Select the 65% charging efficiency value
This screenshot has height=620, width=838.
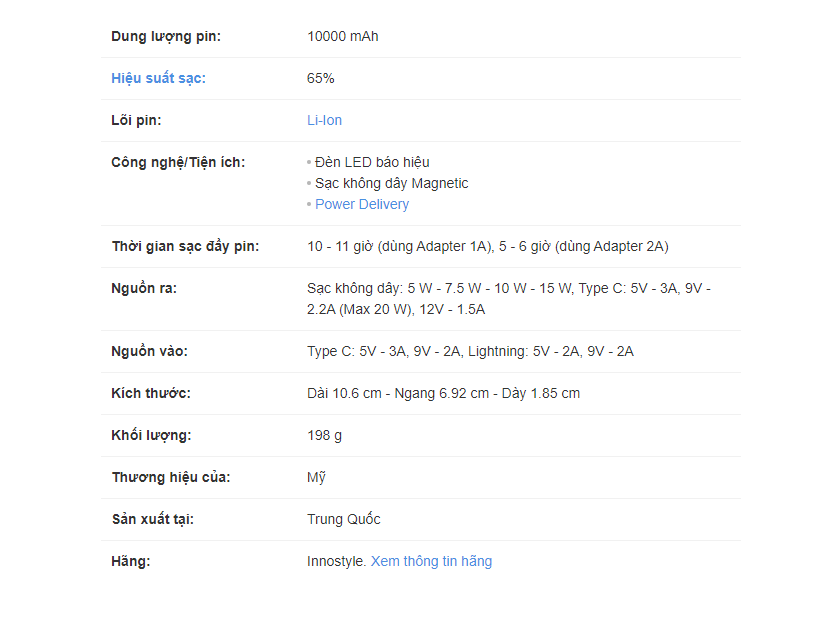(320, 78)
